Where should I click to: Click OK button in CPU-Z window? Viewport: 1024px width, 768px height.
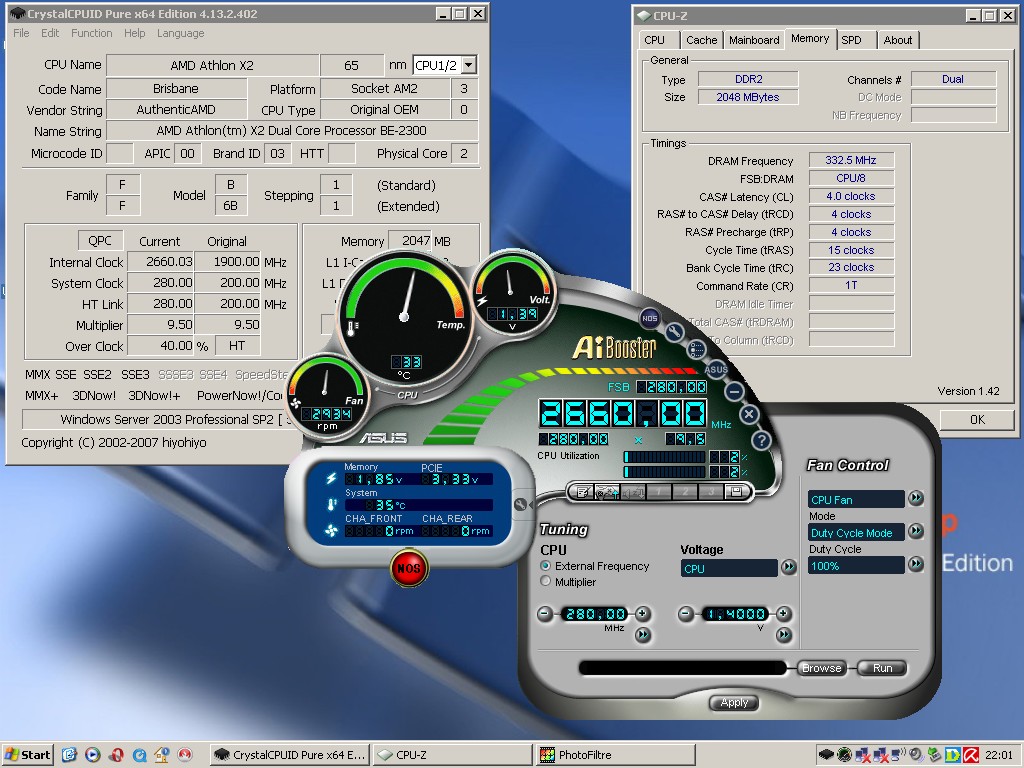pyautogui.click(x=977, y=420)
